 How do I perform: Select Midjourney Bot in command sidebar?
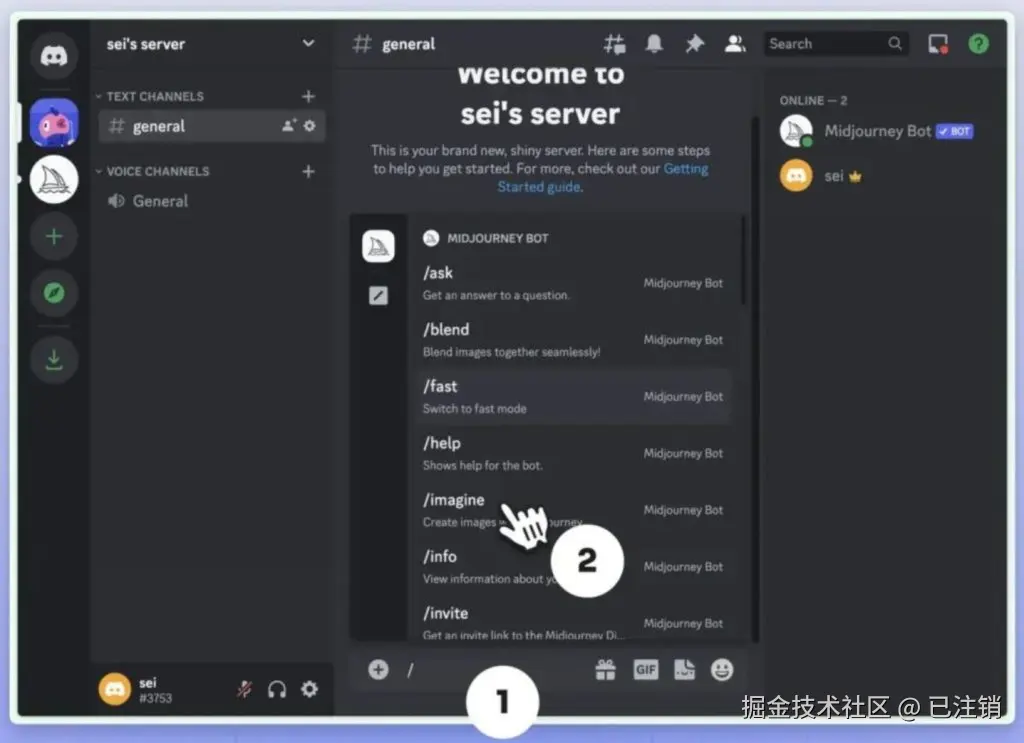click(x=378, y=246)
